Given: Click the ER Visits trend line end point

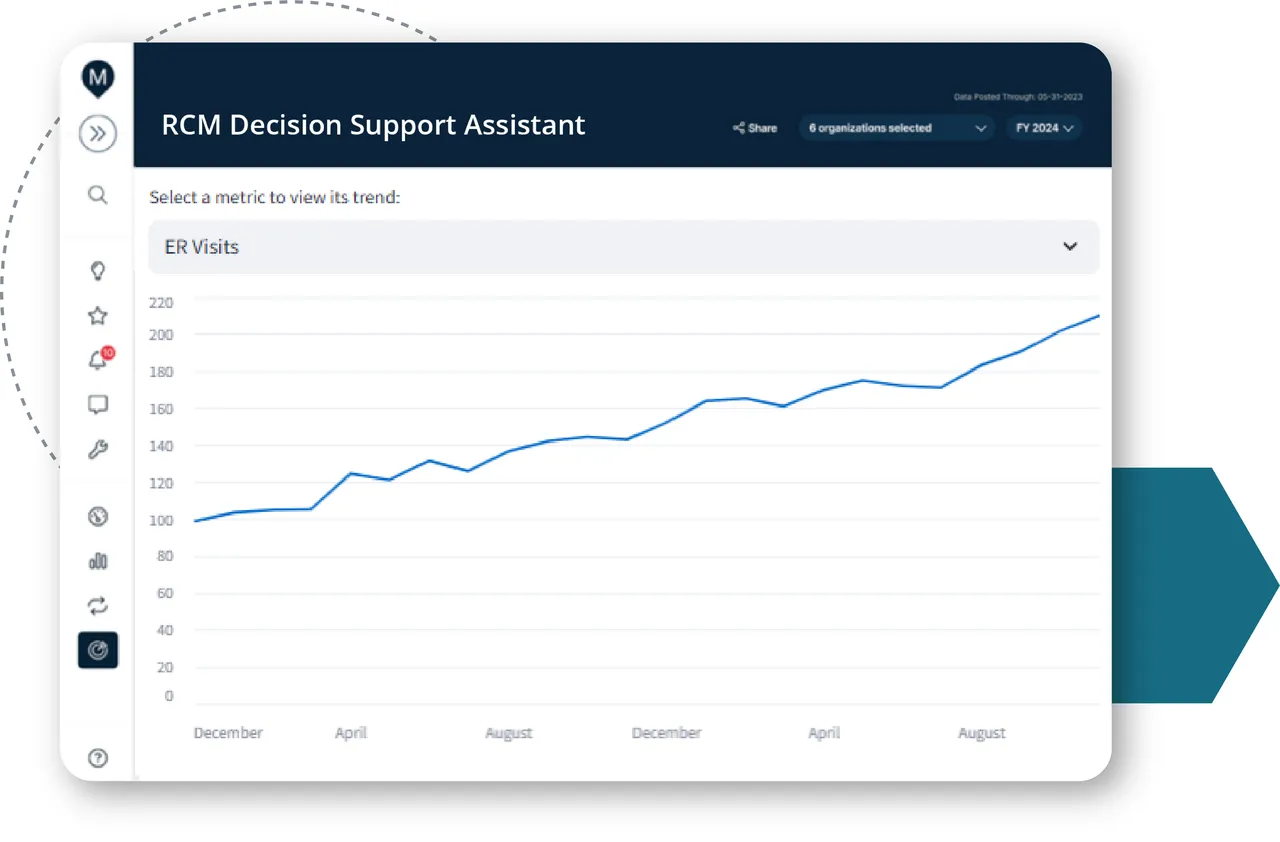Looking at the screenshot, I should pos(1098,316).
